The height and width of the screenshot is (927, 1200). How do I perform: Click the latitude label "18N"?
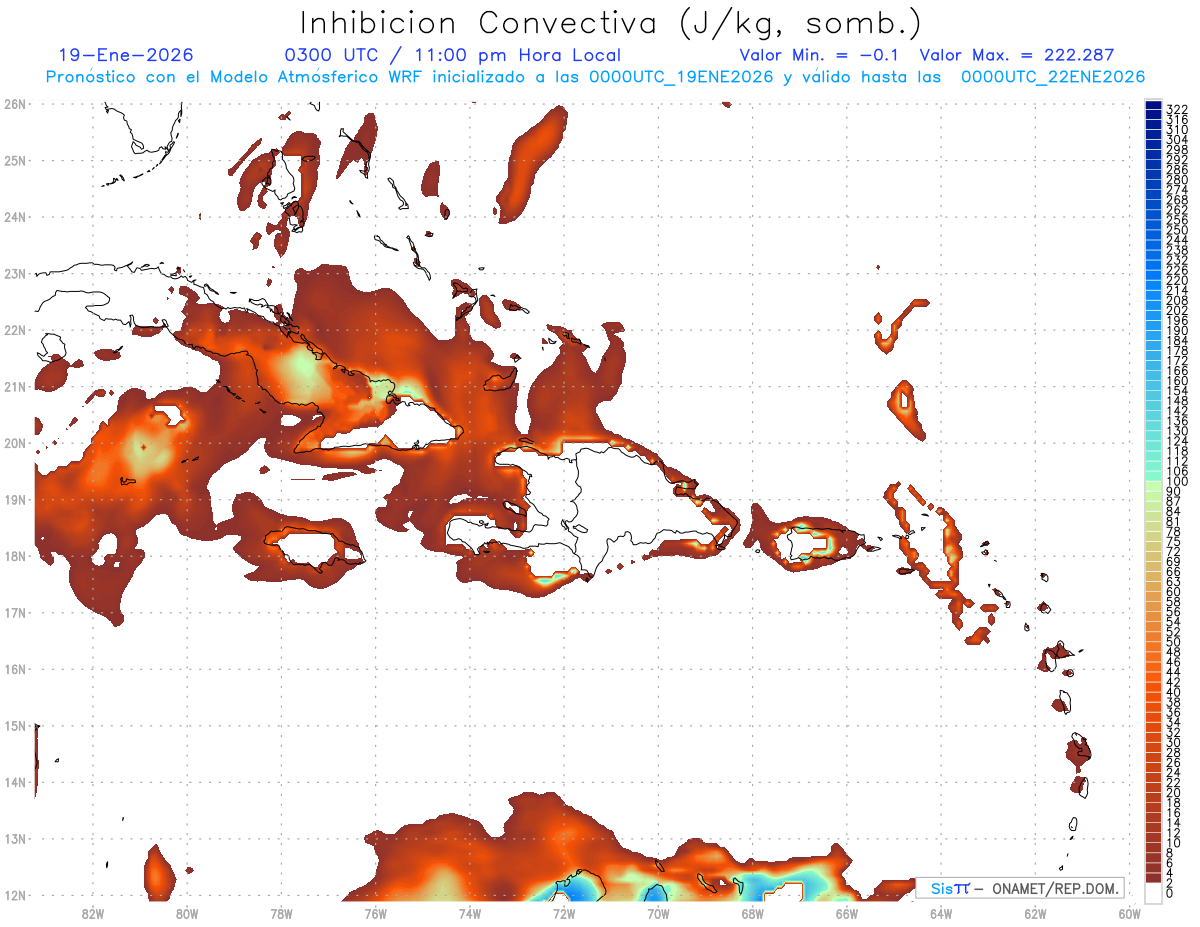[14, 556]
